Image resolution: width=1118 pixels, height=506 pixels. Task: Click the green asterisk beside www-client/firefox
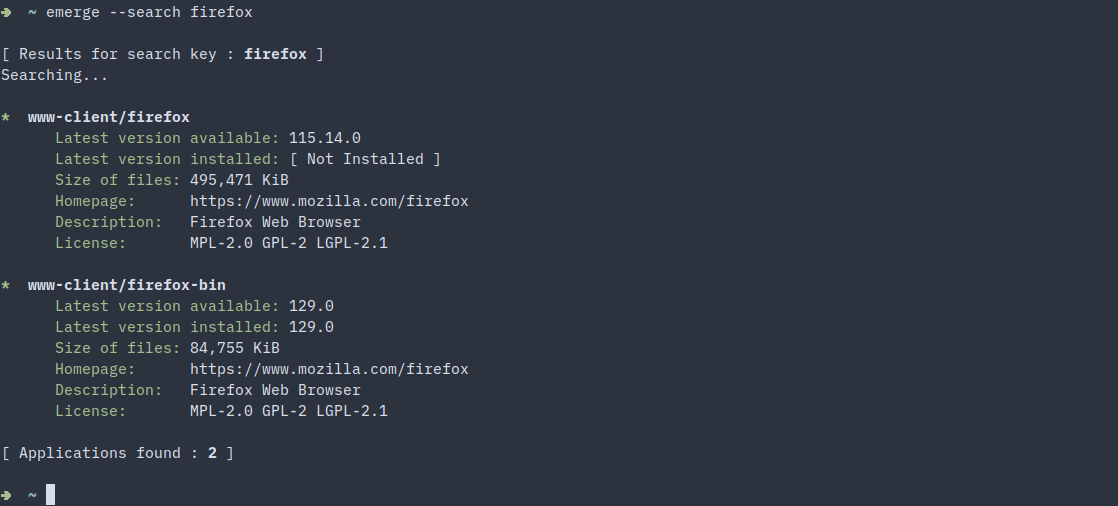click(6, 117)
